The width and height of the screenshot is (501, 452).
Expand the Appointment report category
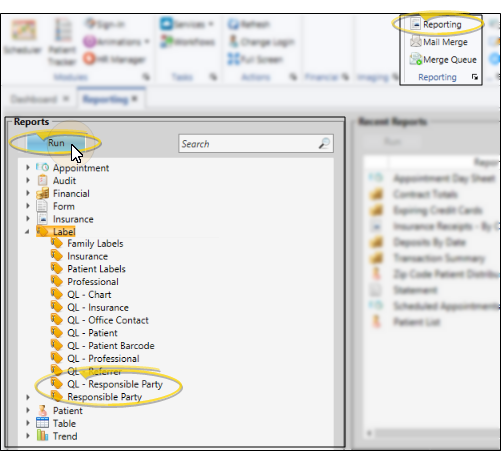[28, 168]
